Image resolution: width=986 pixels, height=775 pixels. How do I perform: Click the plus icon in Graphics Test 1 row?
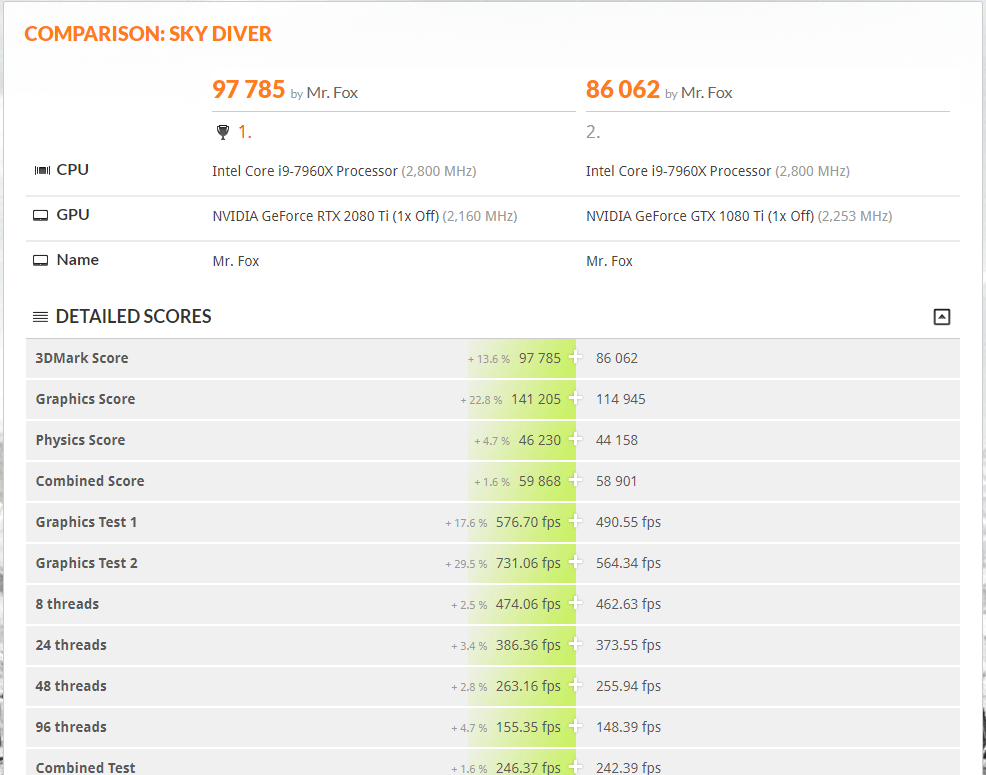[575, 521]
